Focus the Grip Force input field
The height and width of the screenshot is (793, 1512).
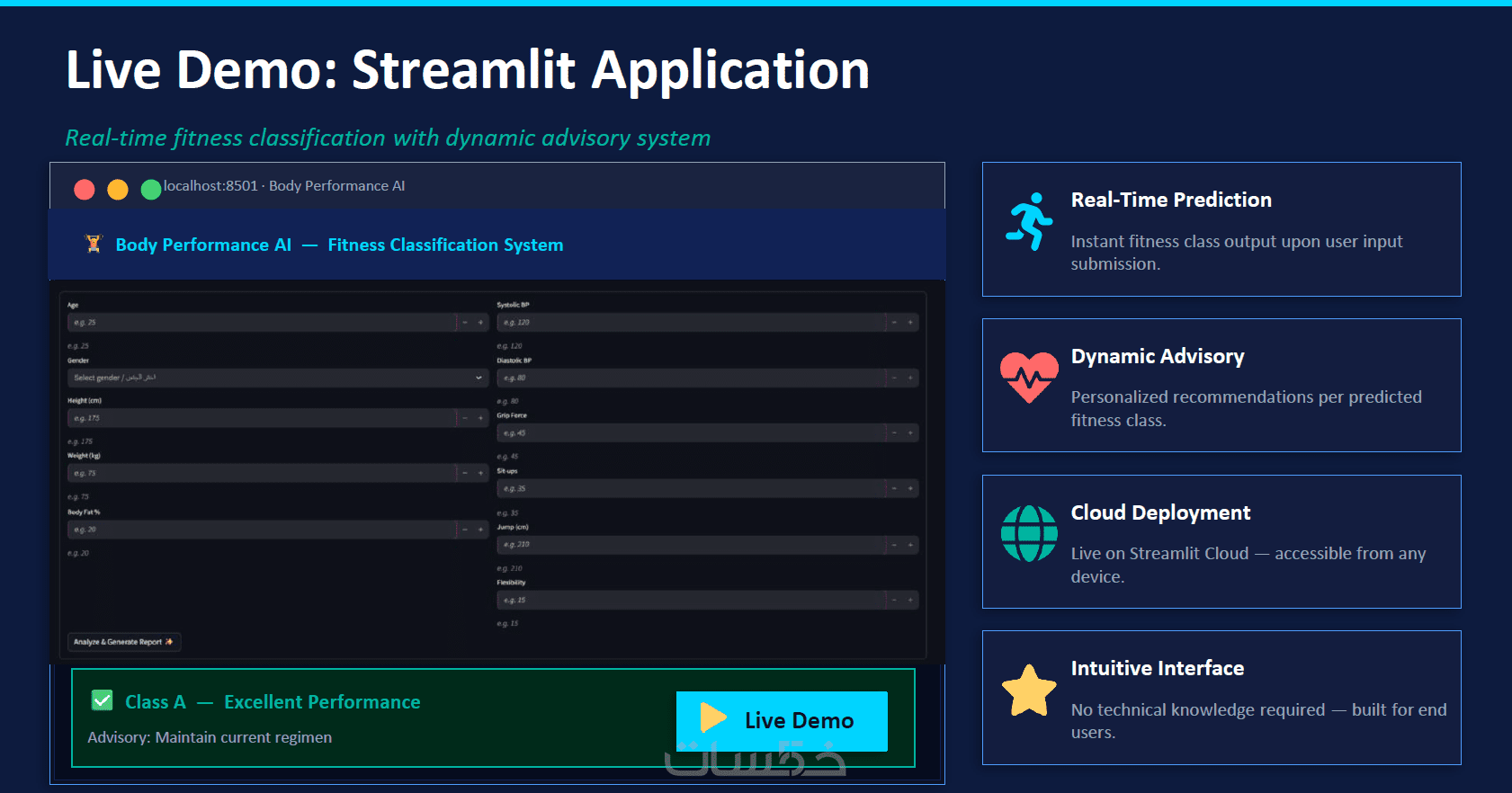(x=692, y=432)
